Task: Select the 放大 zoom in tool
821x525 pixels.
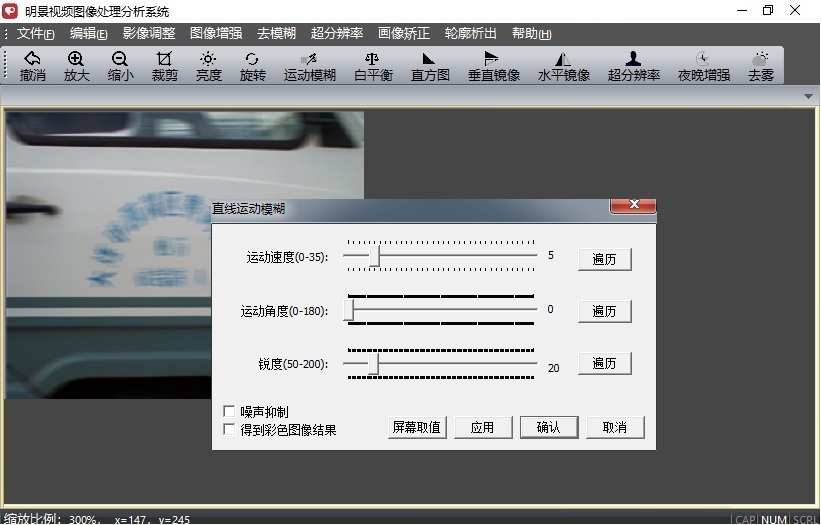Action: click(76, 66)
